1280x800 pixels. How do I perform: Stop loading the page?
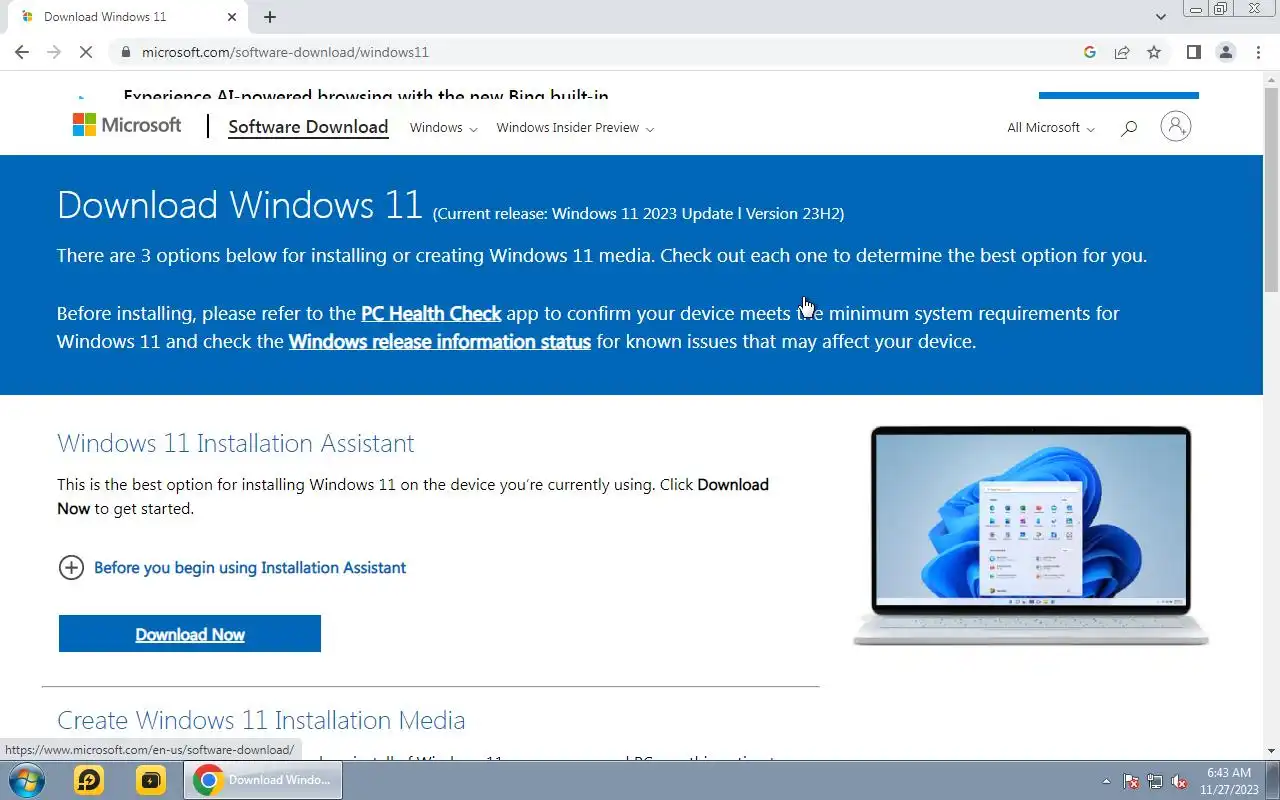86,52
